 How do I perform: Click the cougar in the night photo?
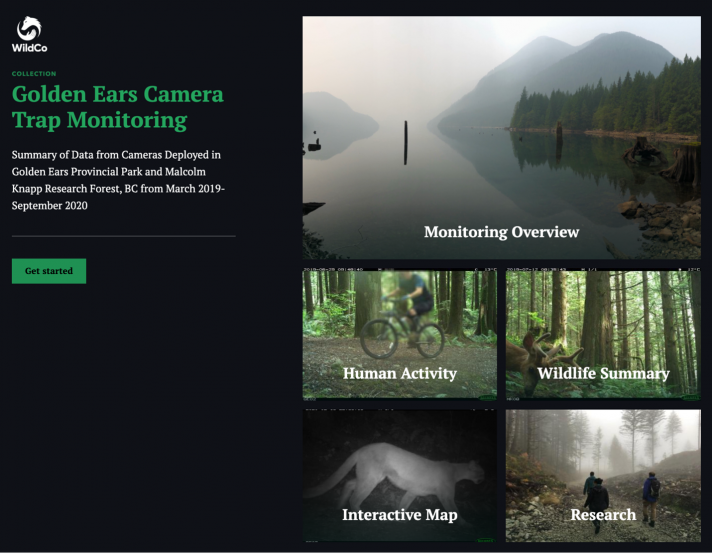[x=394, y=474]
